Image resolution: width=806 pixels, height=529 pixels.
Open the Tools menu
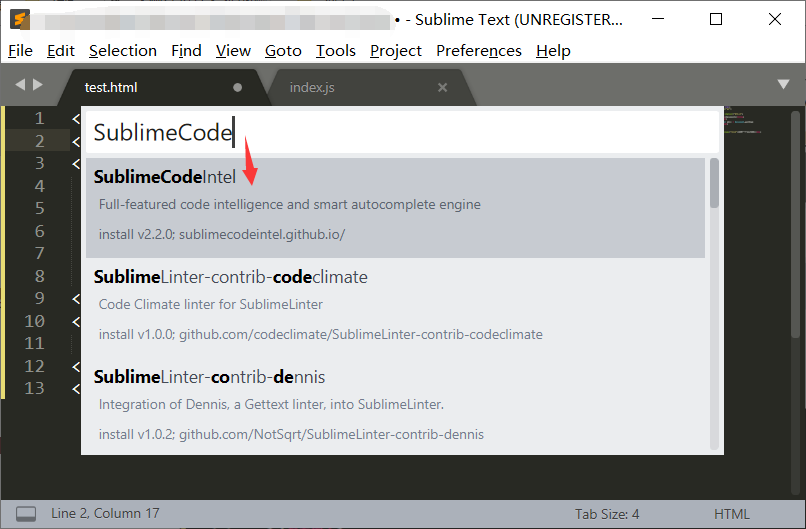coord(336,51)
